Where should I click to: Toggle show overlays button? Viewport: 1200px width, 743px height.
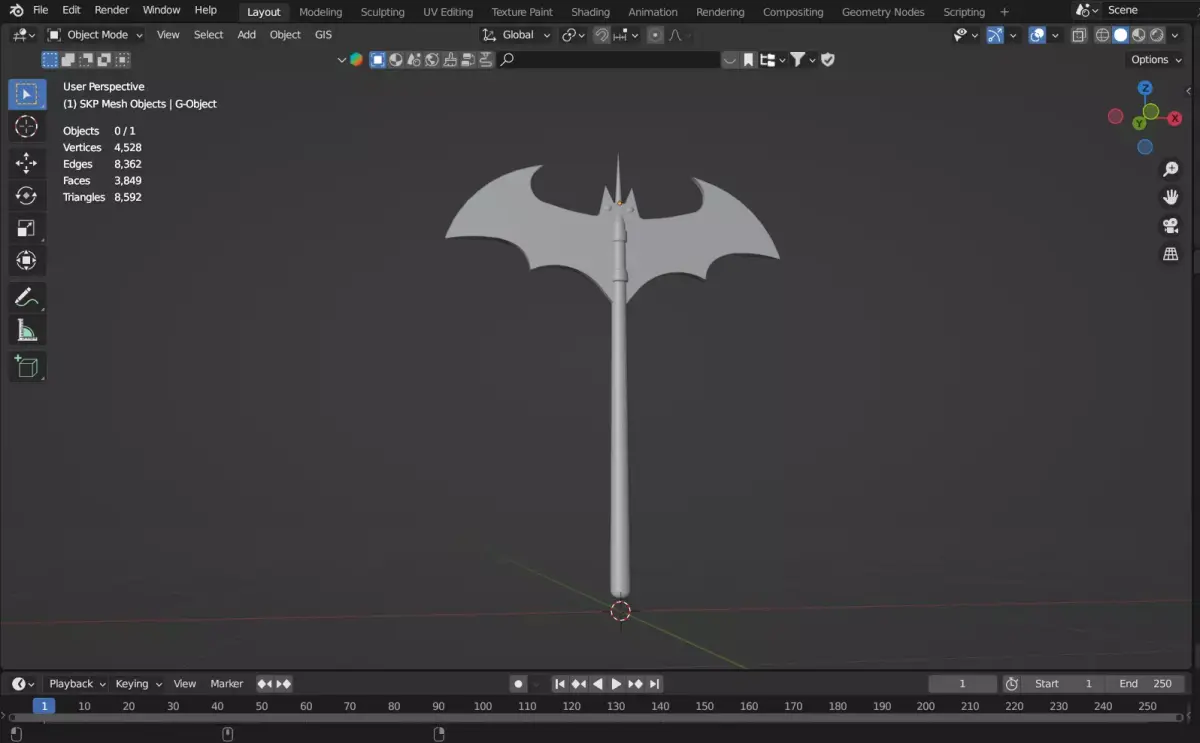click(1037, 35)
